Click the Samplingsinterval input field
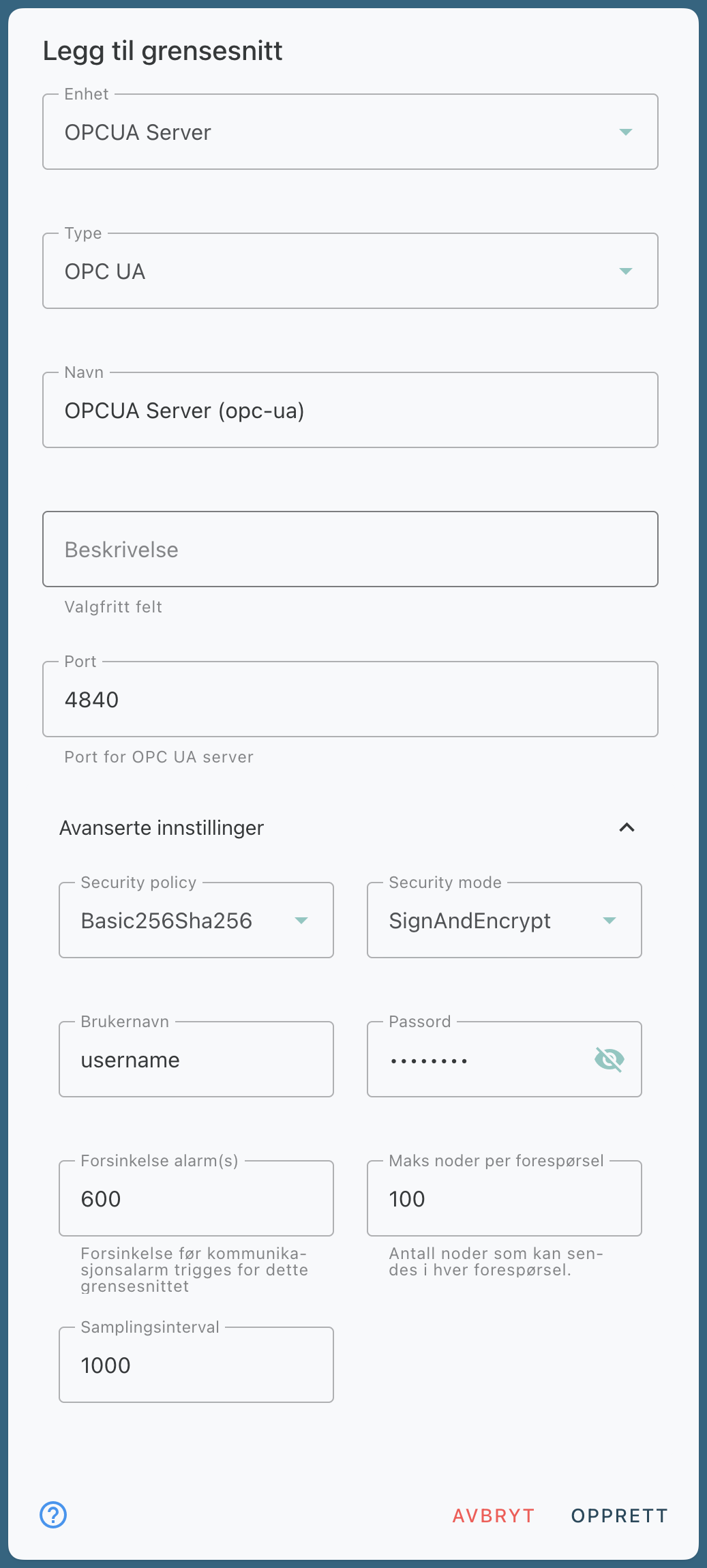This screenshot has height=1568, width=707. click(x=196, y=1365)
